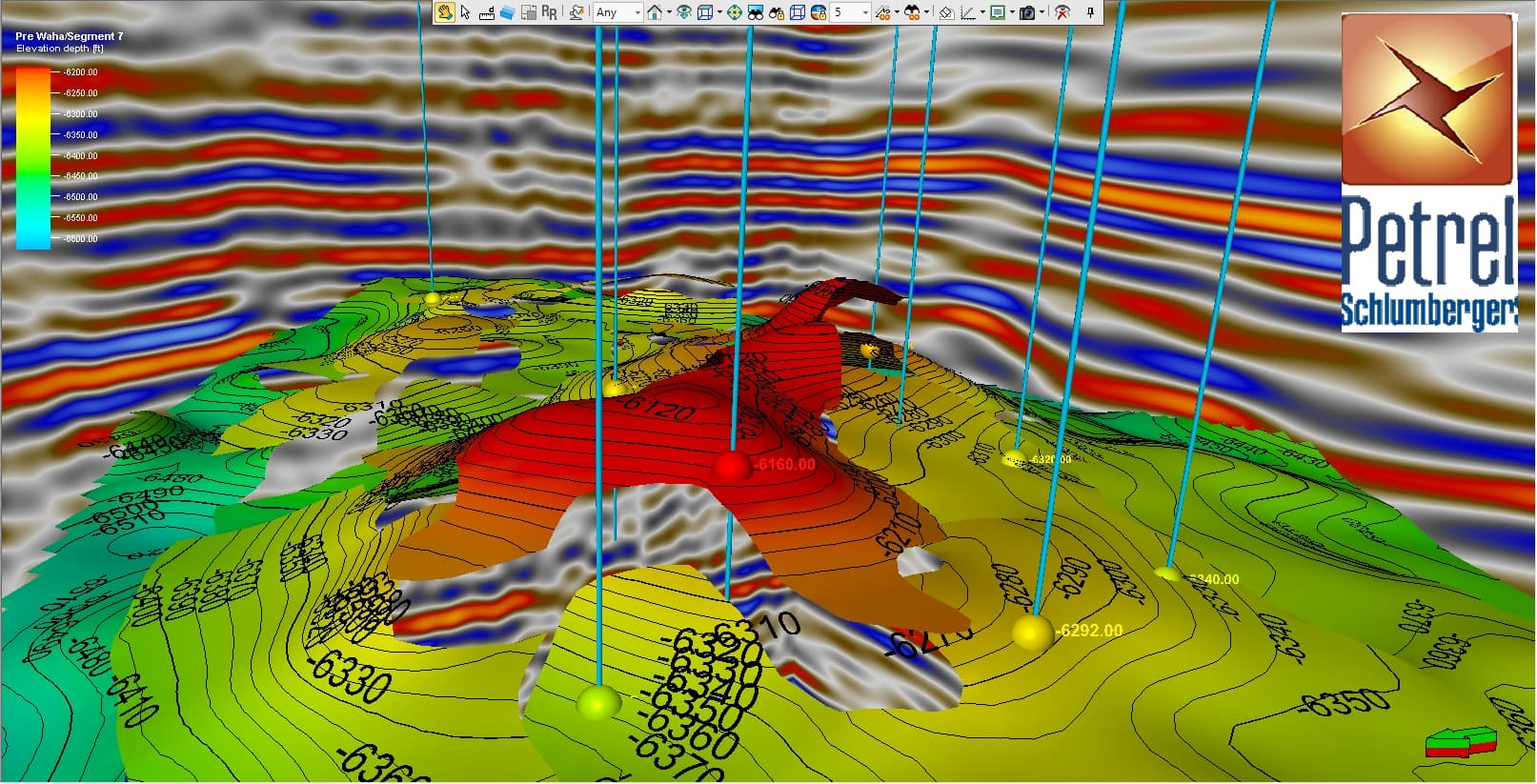Image resolution: width=1537 pixels, height=784 pixels.
Task: Click the blue outlined cube icon
Action: (x=797, y=12)
